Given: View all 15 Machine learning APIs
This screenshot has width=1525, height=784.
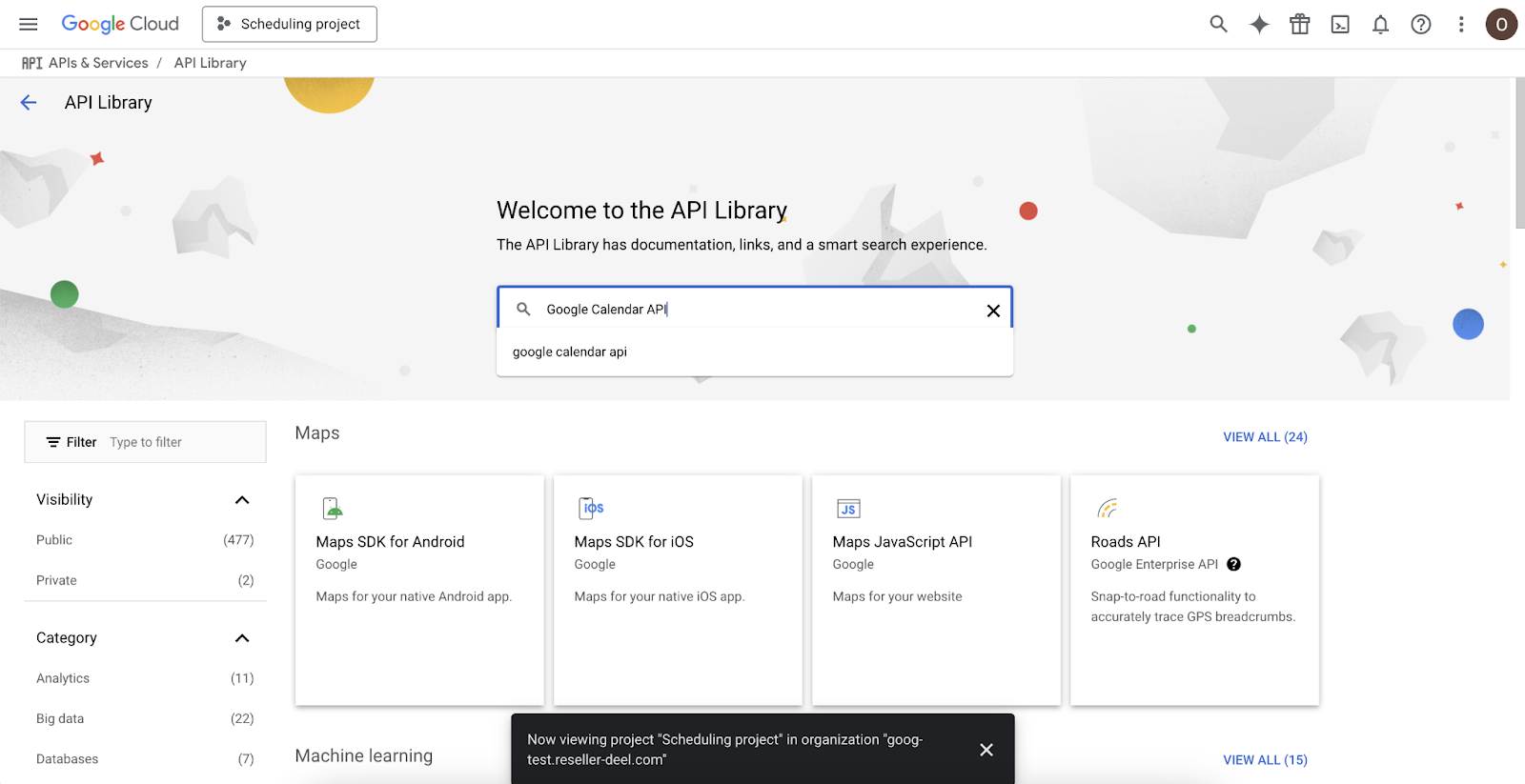Looking at the screenshot, I should point(1265,760).
